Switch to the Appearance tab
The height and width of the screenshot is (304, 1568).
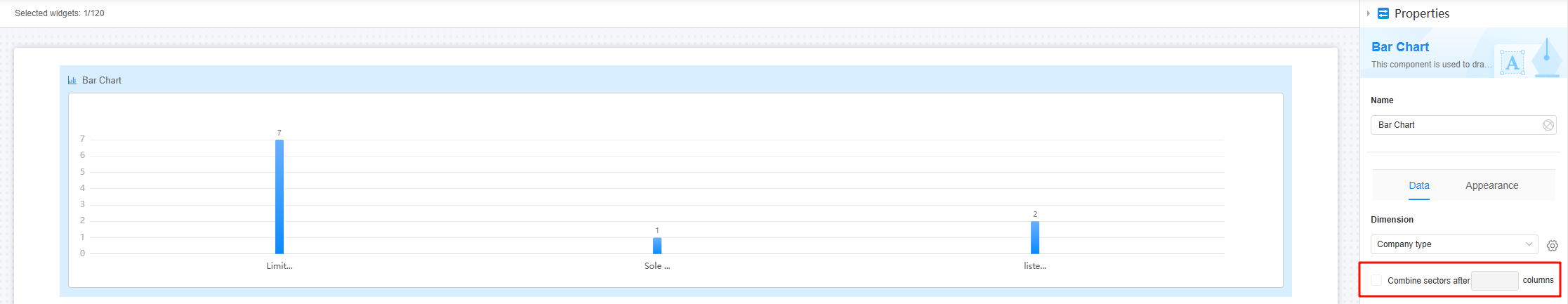pyautogui.click(x=1491, y=185)
